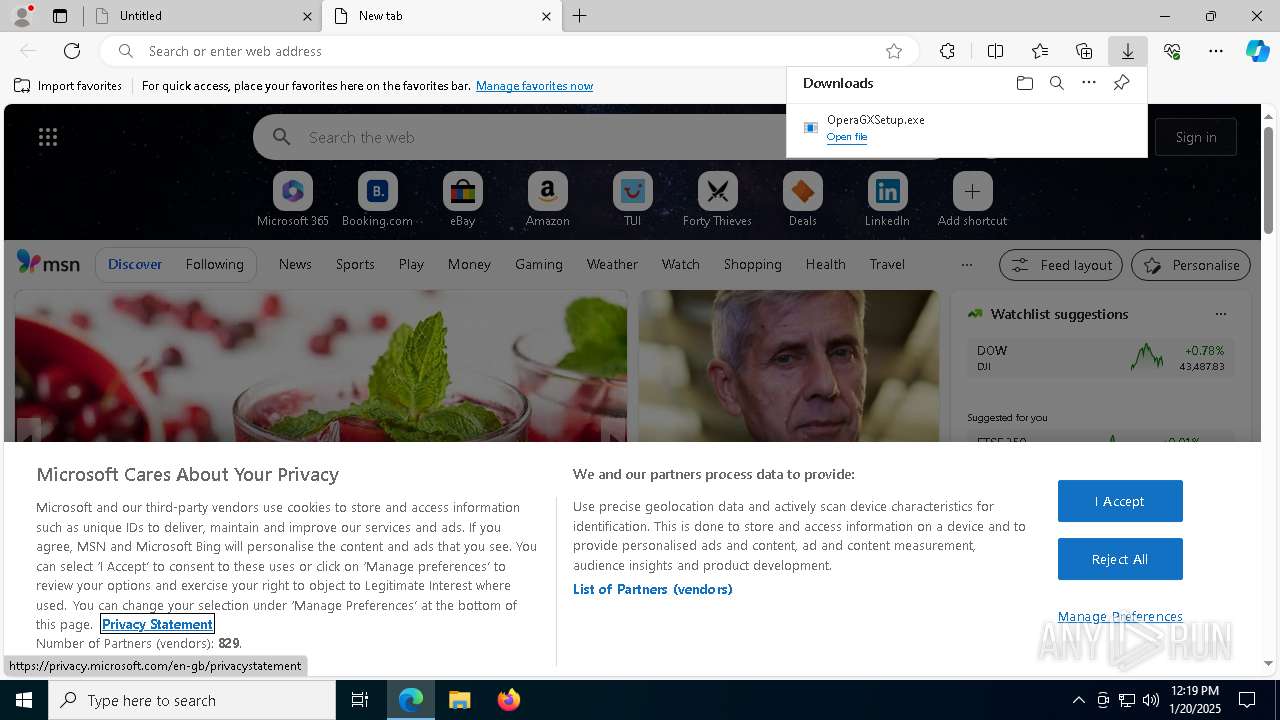Open the TUI shortcut
The height and width of the screenshot is (720, 1280).
coord(632,200)
